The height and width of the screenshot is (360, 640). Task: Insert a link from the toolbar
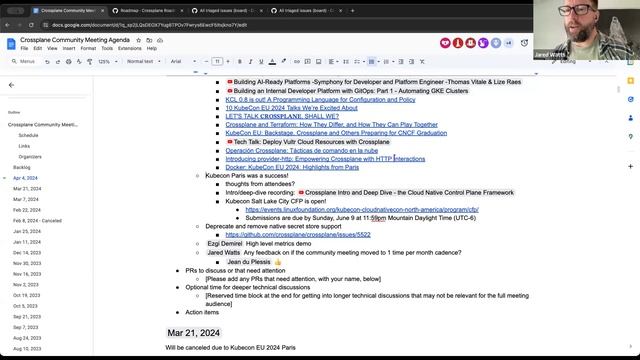click(x=297, y=62)
